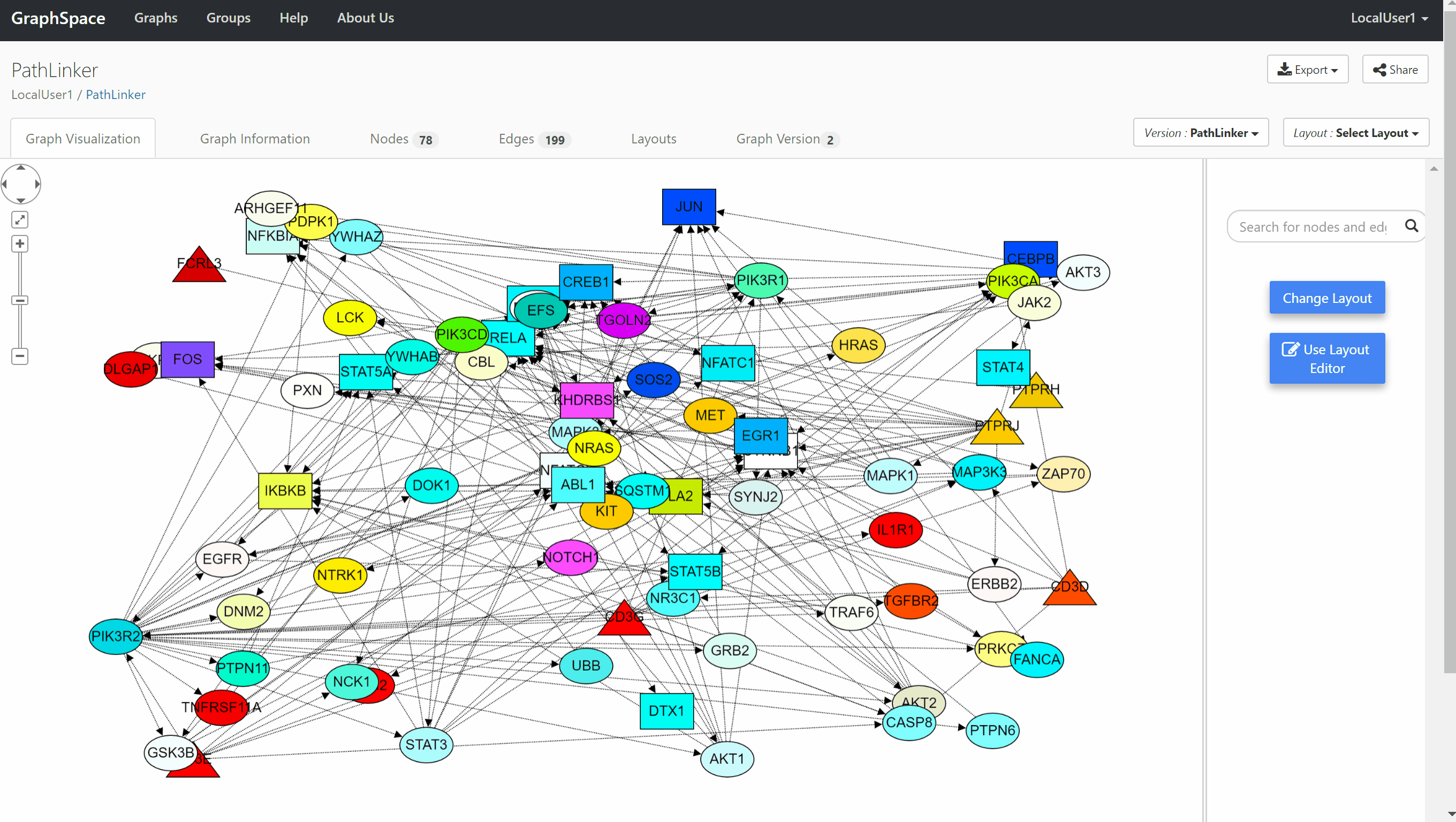Open the Select Layout dropdown
This screenshot has height=822, width=1456.
(1355, 133)
